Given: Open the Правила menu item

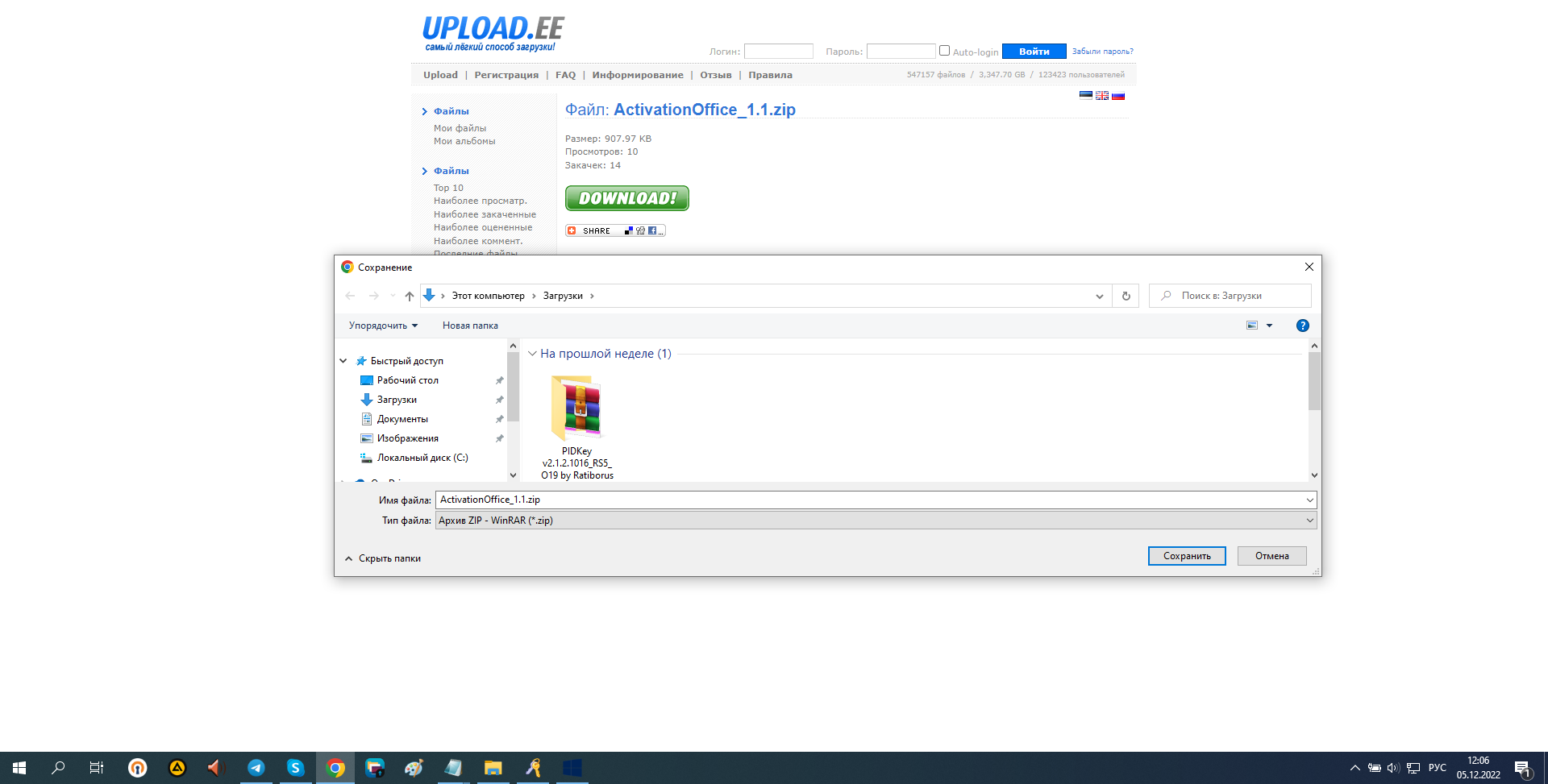Looking at the screenshot, I should pyautogui.click(x=770, y=75).
